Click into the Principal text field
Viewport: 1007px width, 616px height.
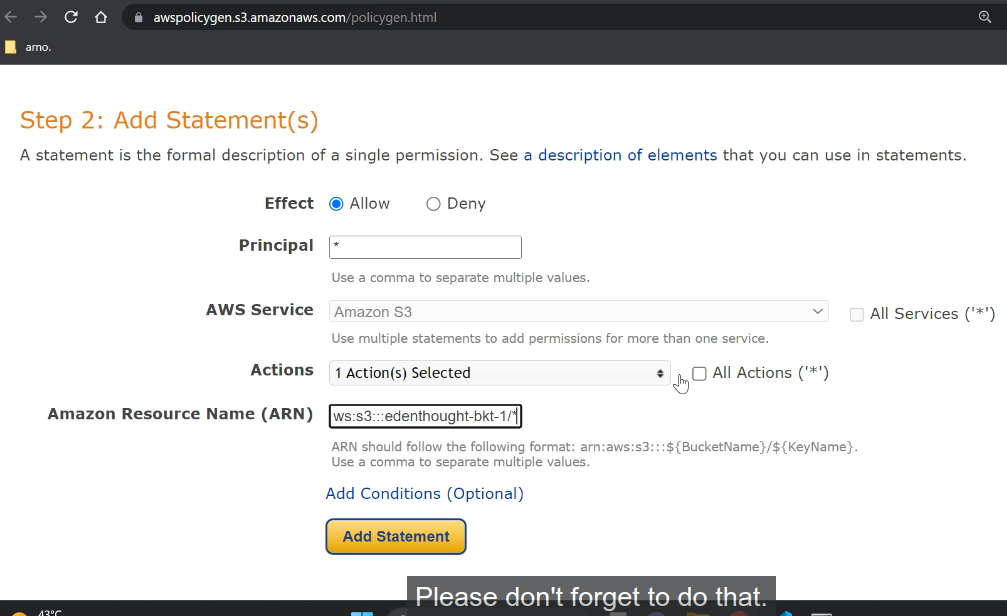(x=425, y=247)
